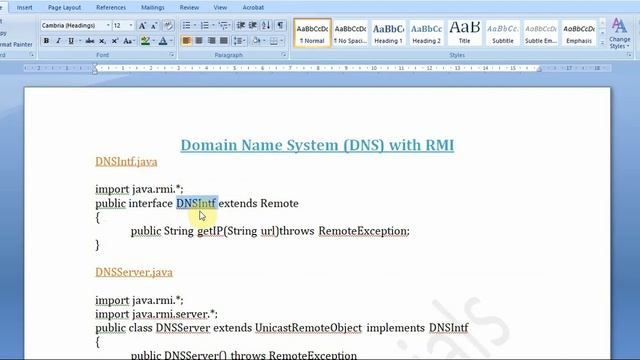Click highlighted word DNSIntf in document
Viewport: 640px width, 360px height.
point(197,203)
